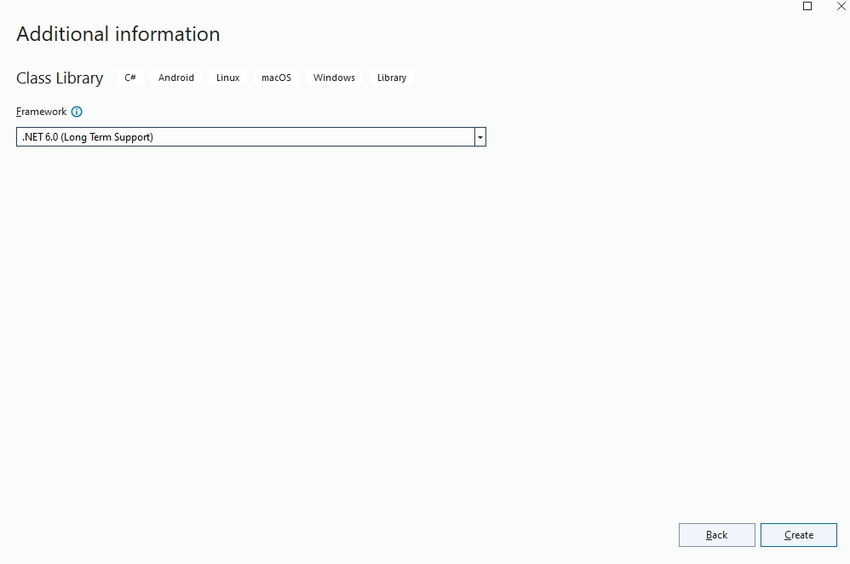Maximize the dialog window

(x=807, y=6)
